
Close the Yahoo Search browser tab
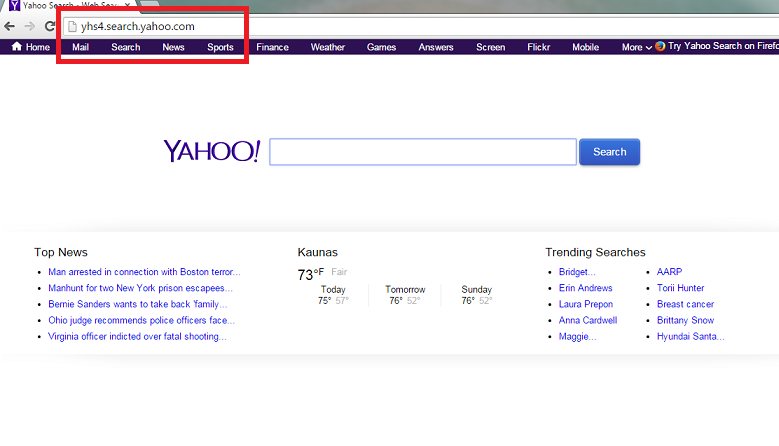pyautogui.click(x=127, y=6)
